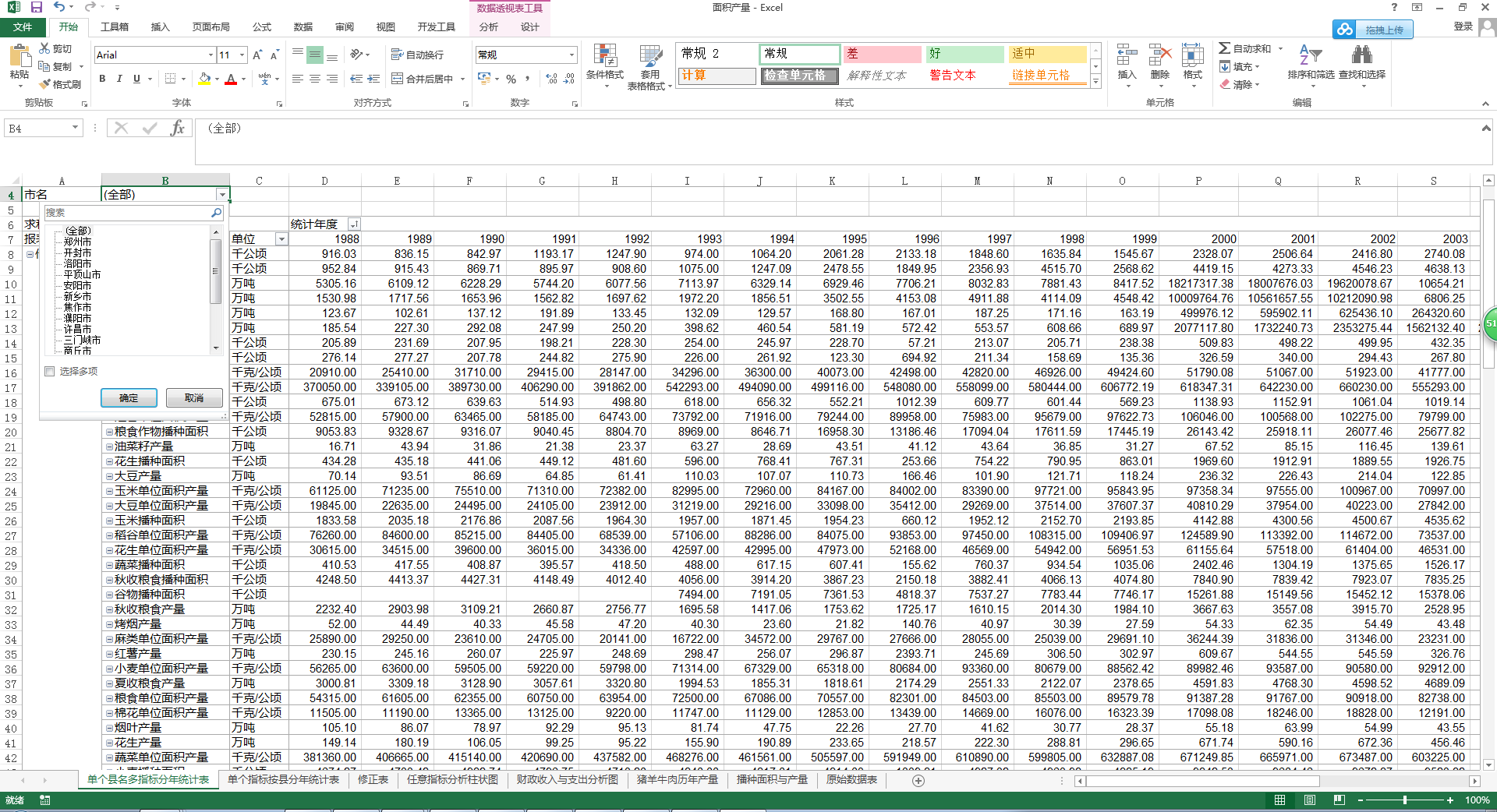Viewport: 1497px width, 812px height.
Task: Expand the 统计年度 filter dropdown
Action: pos(354,224)
